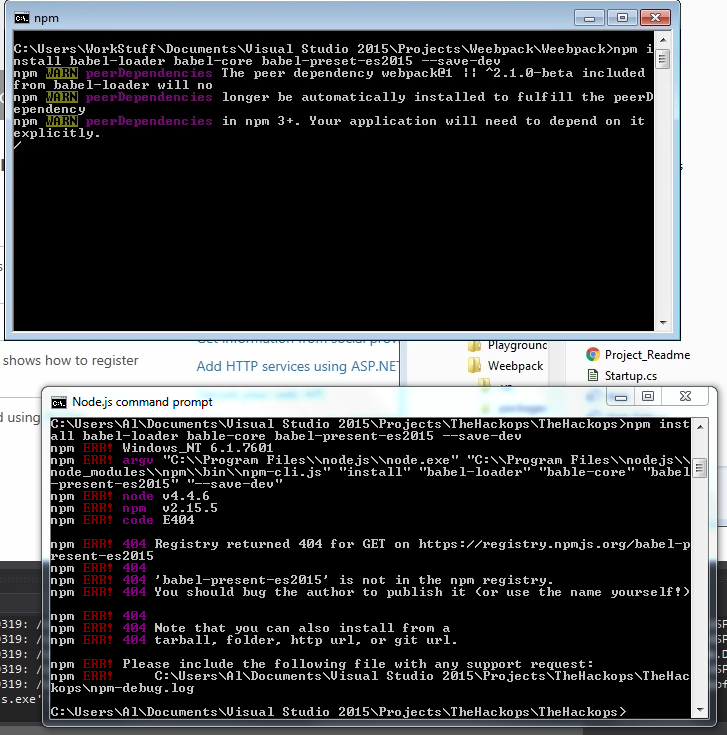Maximize the Node.js command prompt window
Image resolution: width=727 pixels, height=735 pixels.
click(648, 397)
